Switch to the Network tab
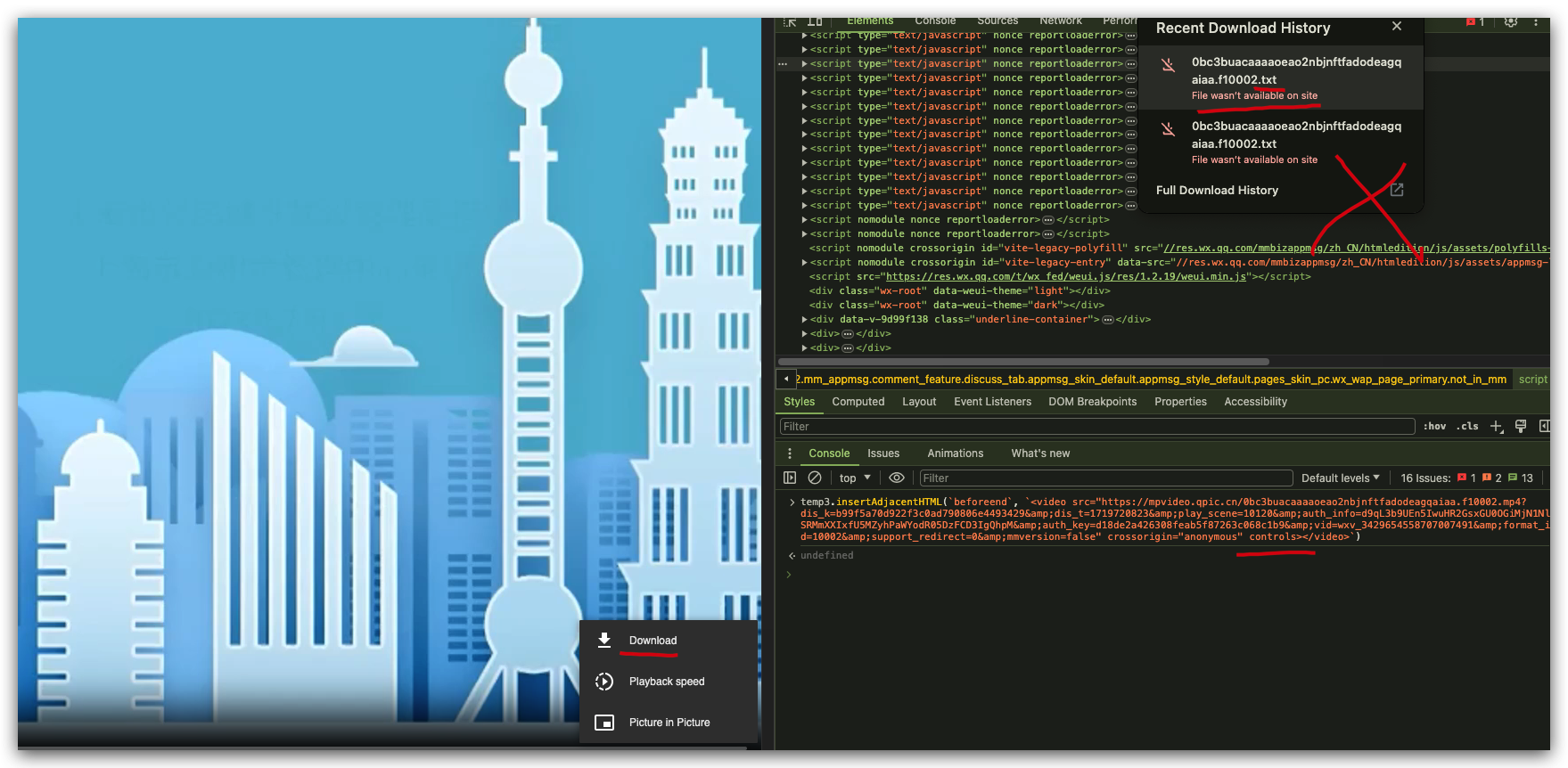Viewport: 1568px width, 768px height. (x=1061, y=21)
